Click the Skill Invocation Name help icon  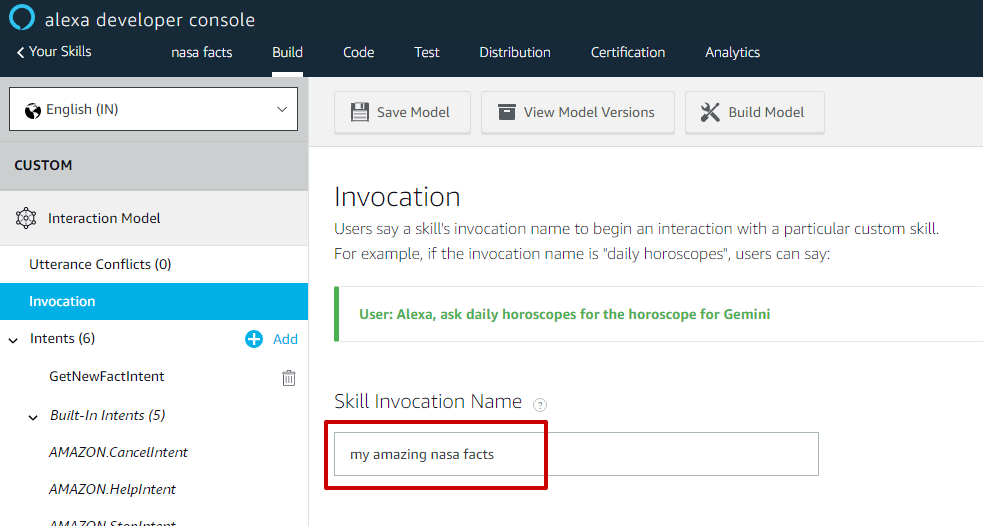540,405
